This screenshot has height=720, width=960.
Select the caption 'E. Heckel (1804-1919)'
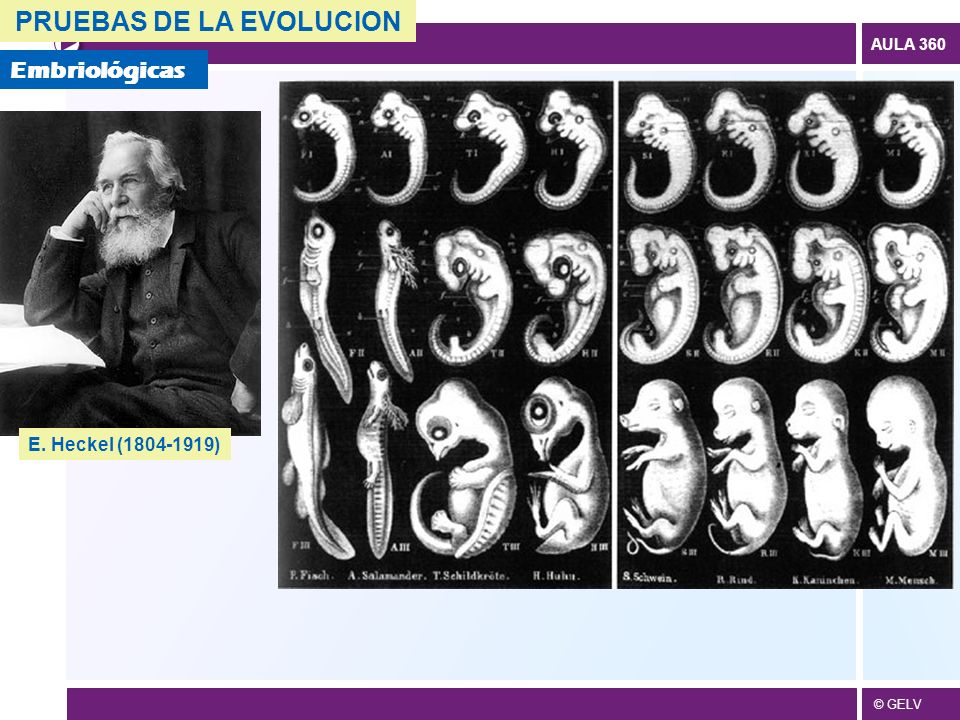coord(124,444)
